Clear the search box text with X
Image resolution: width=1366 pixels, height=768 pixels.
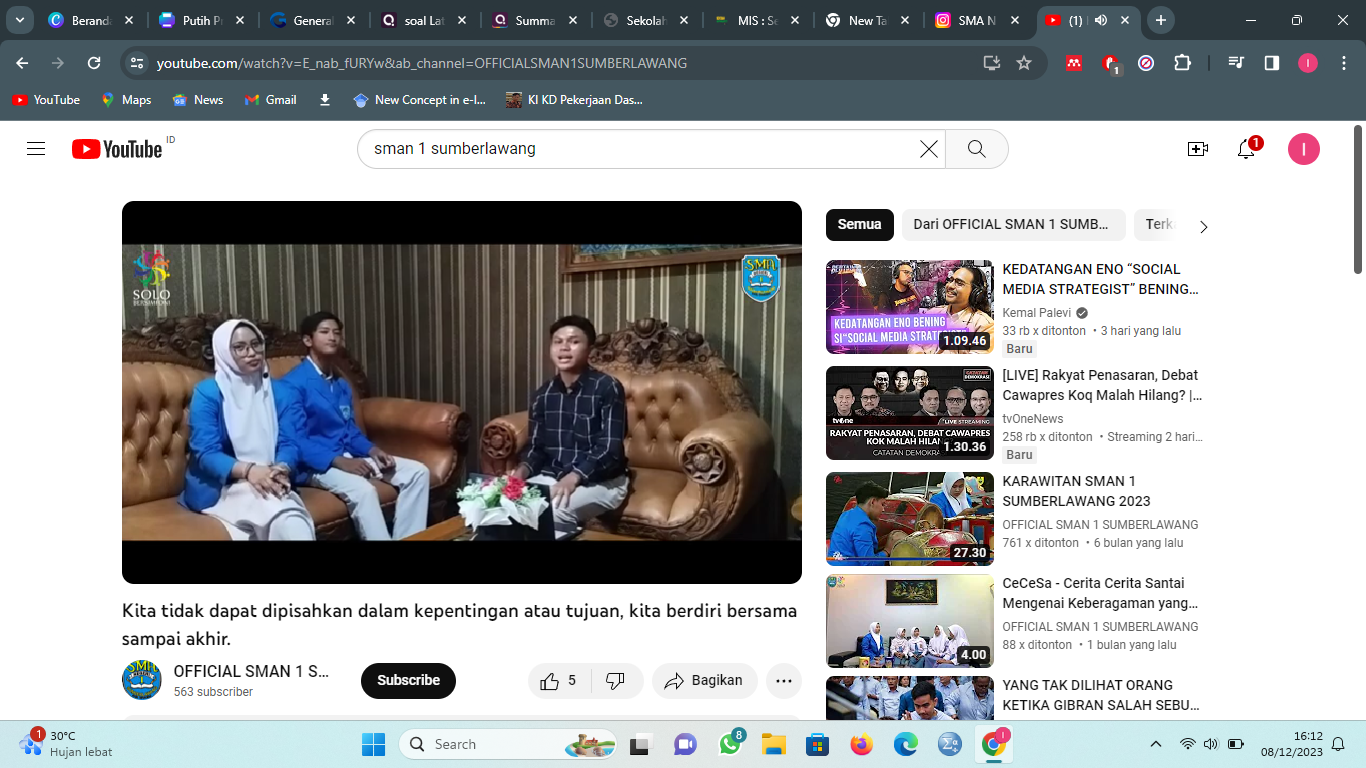(929, 149)
